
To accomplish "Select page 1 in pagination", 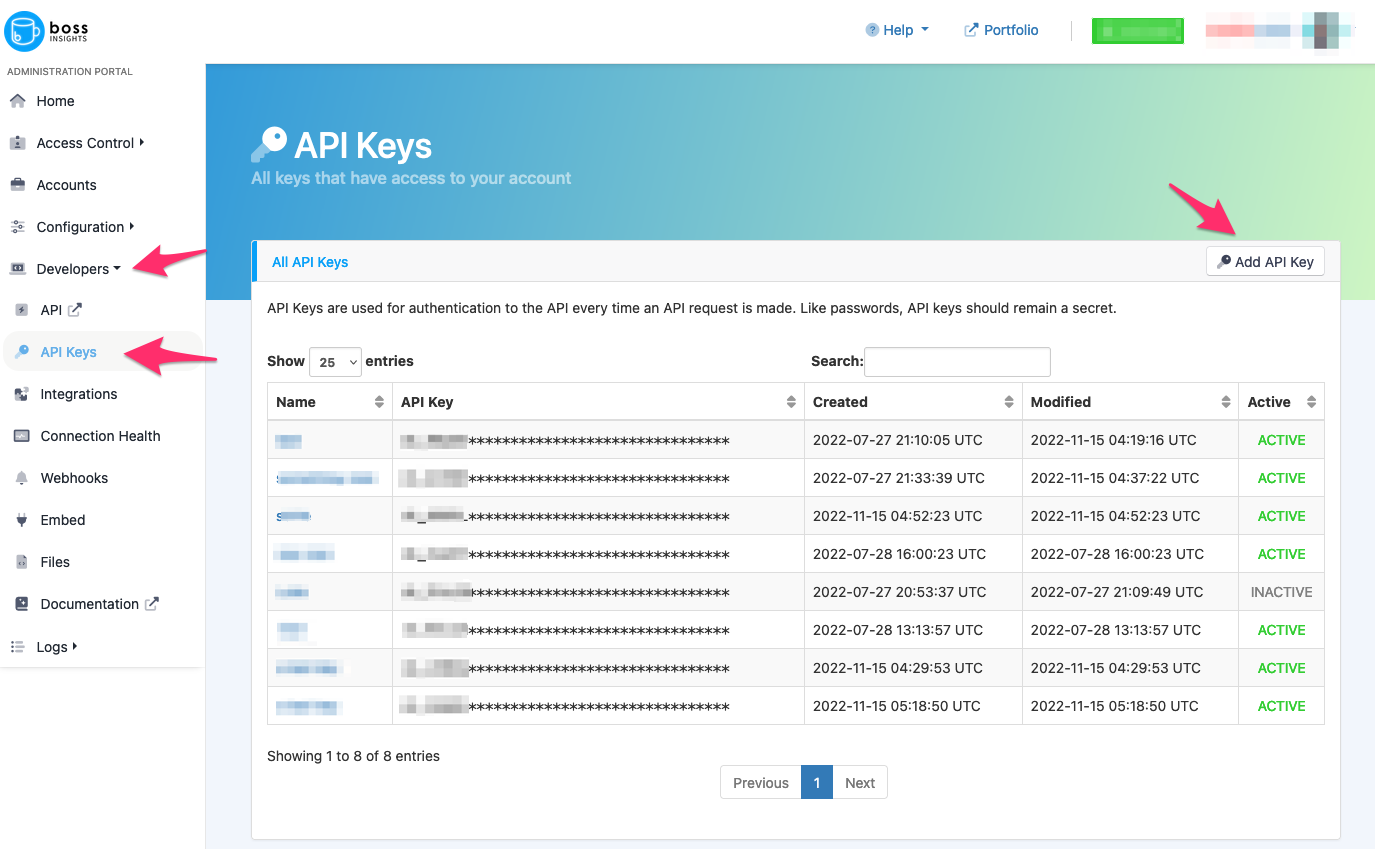I will coord(817,783).
